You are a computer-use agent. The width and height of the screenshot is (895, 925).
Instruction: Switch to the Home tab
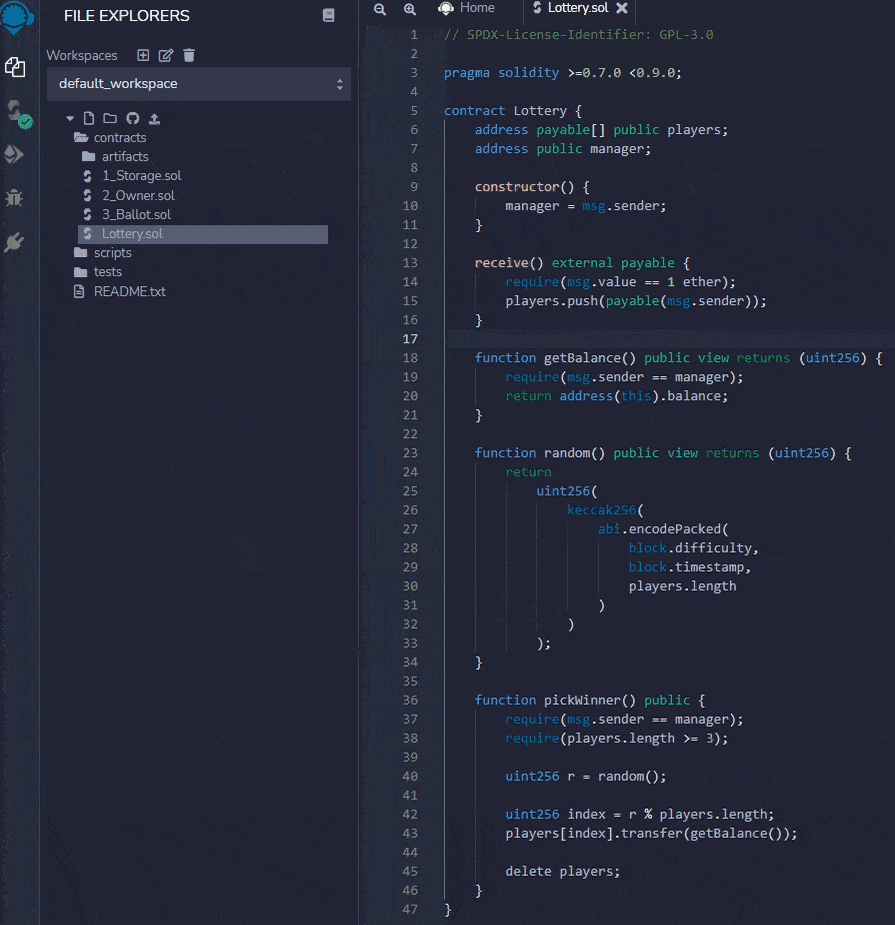(467, 8)
